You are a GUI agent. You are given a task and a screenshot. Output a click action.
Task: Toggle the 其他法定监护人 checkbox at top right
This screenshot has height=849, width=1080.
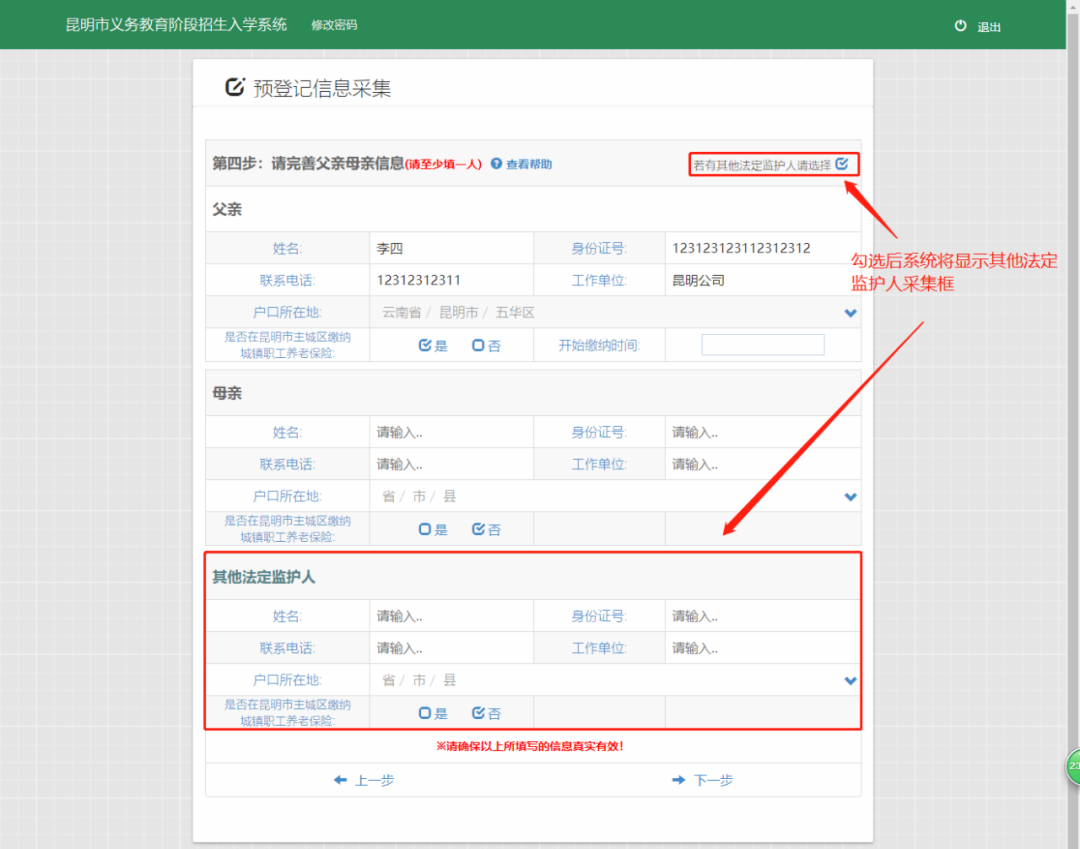click(x=842, y=164)
